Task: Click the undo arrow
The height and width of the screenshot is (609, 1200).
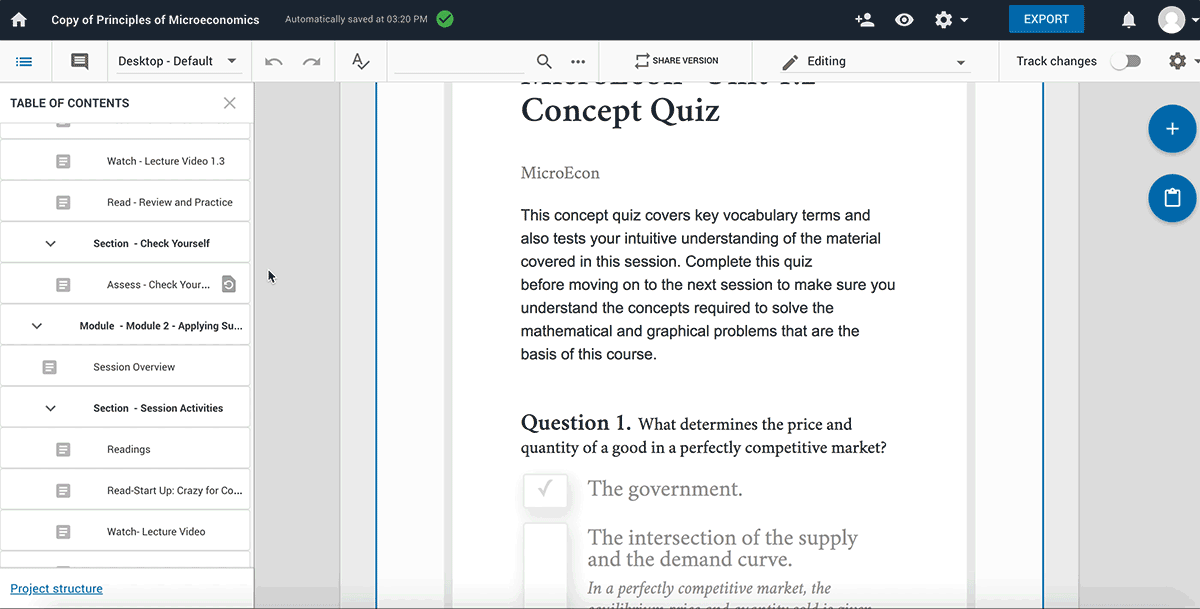Action: [273, 61]
